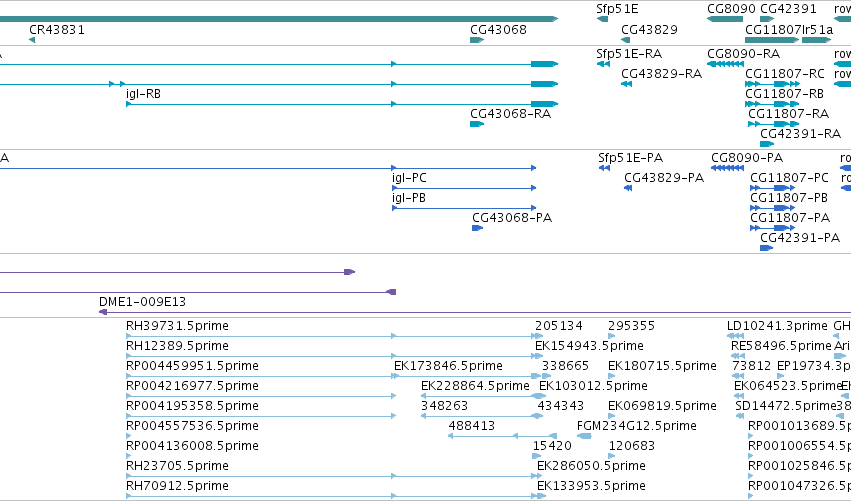Click the igl-RB transcript label
This screenshot has height=501, width=851.
143,94
